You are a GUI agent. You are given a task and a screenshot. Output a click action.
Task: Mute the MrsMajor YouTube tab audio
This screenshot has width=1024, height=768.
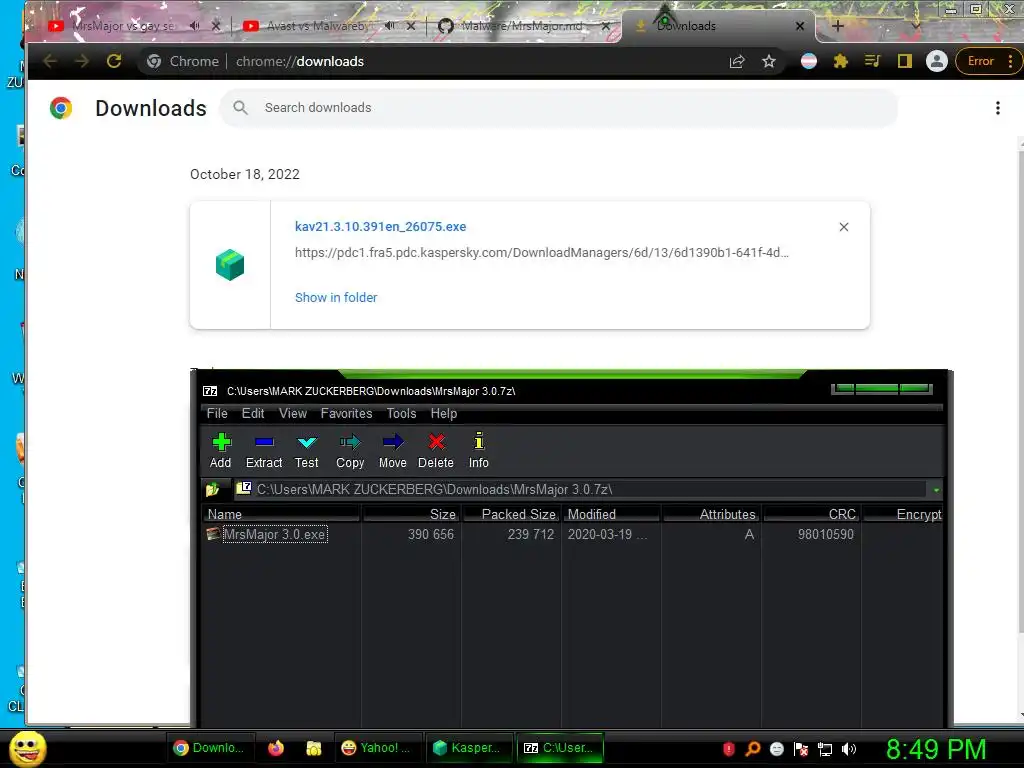(x=195, y=26)
